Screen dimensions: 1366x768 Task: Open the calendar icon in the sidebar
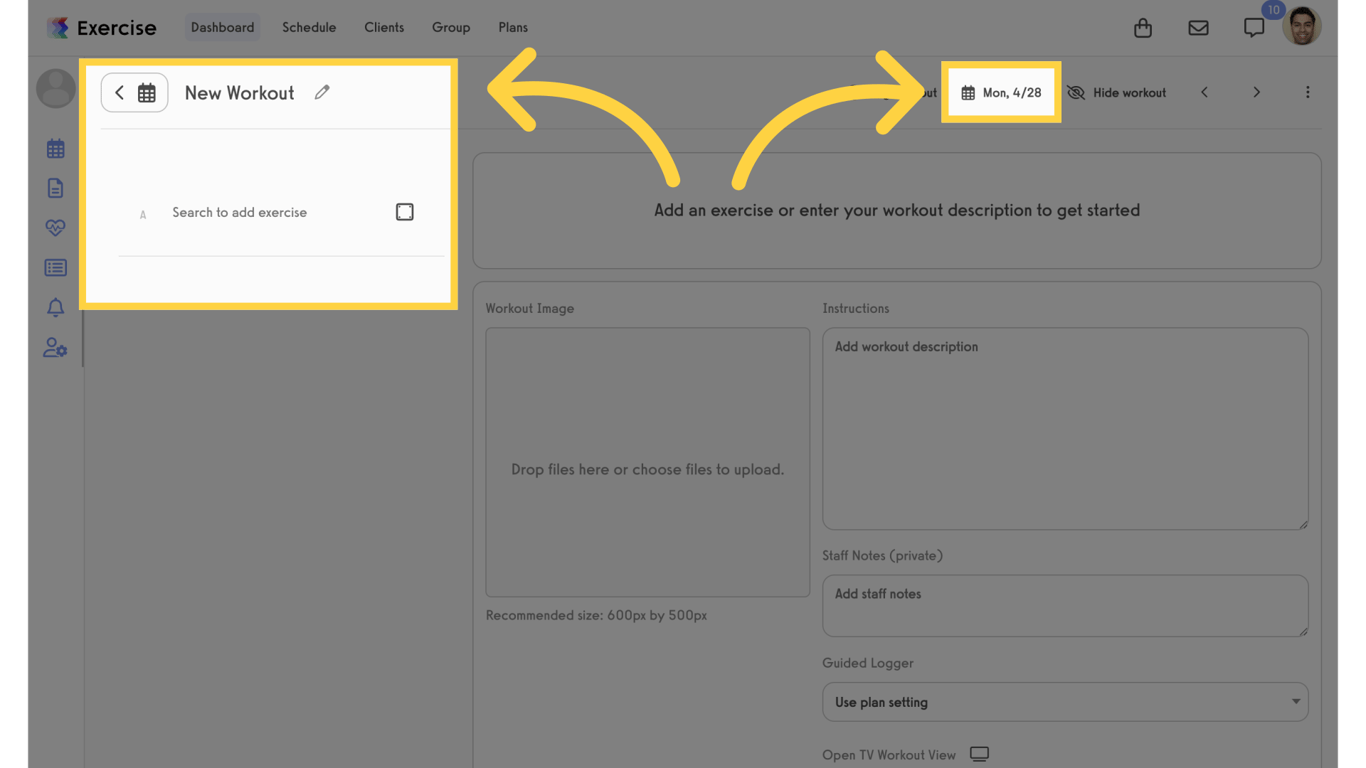[55, 149]
